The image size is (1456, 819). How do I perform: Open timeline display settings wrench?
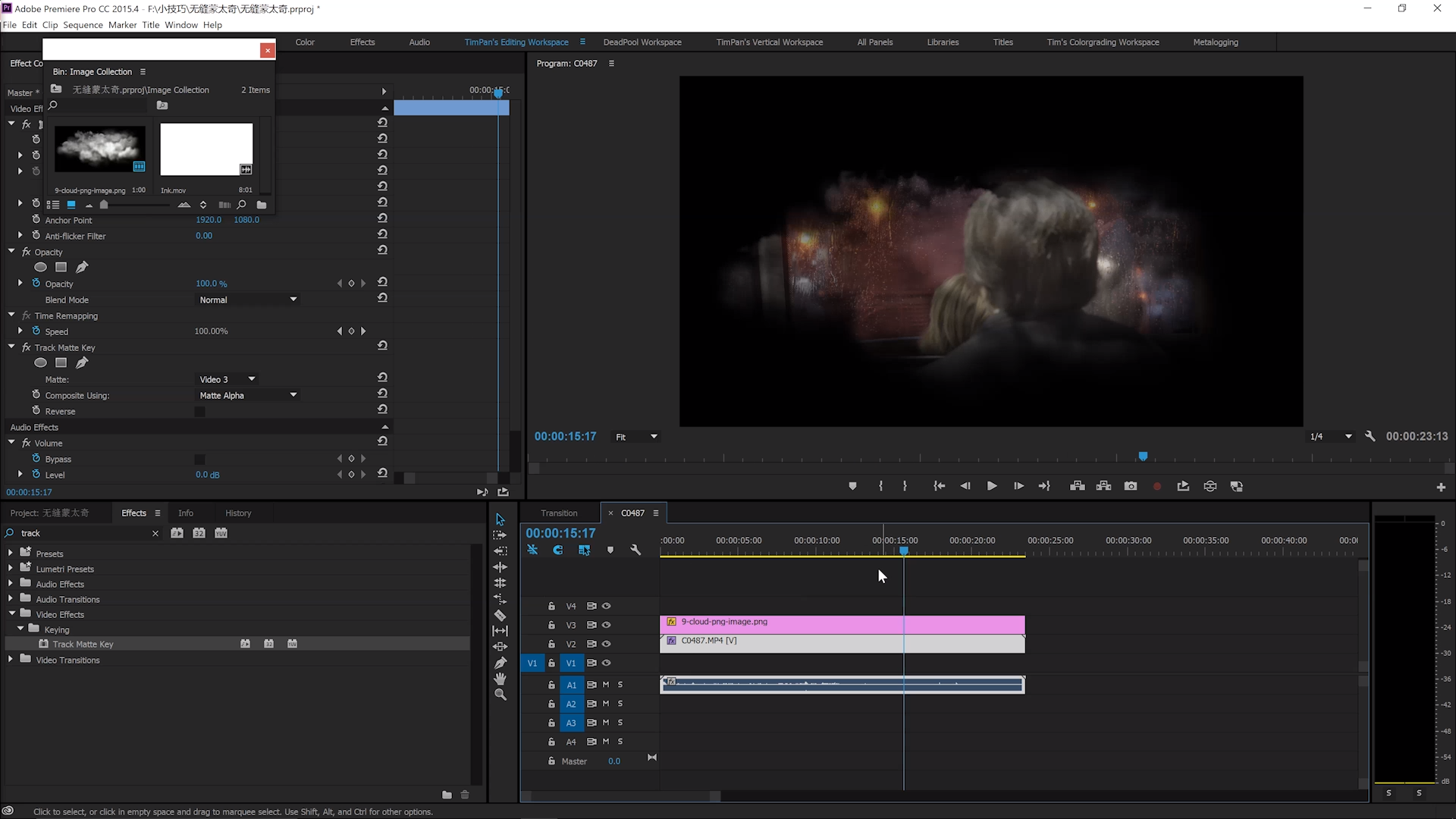point(635,551)
